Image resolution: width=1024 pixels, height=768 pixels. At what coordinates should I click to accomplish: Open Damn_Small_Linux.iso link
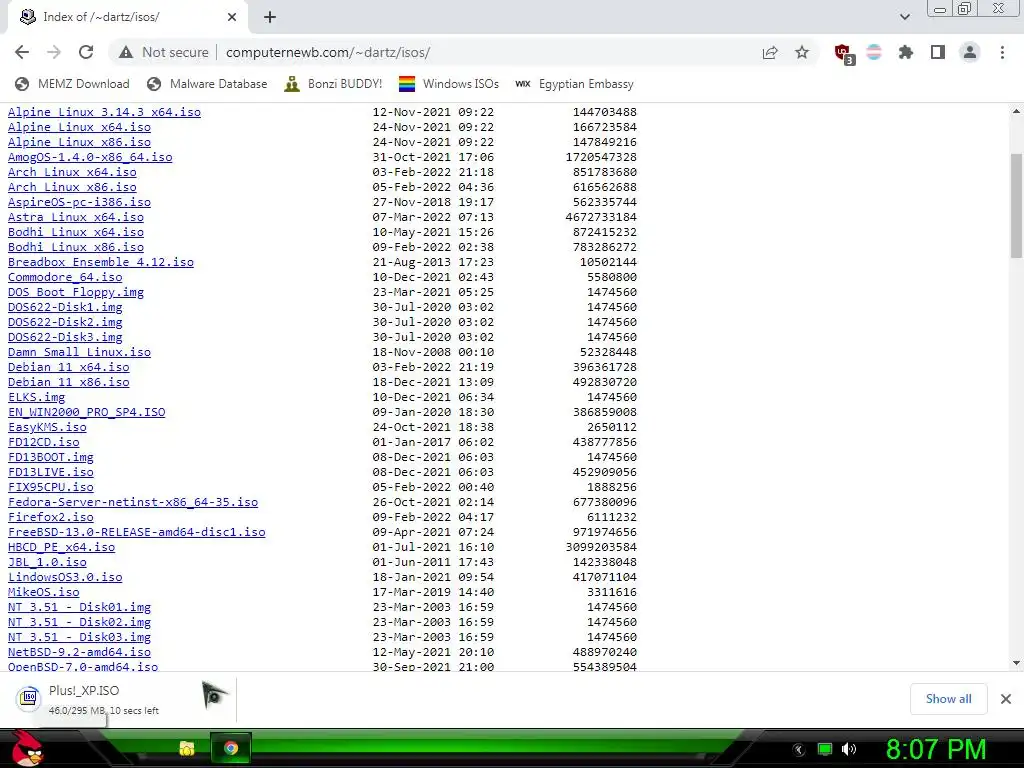[79, 352]
